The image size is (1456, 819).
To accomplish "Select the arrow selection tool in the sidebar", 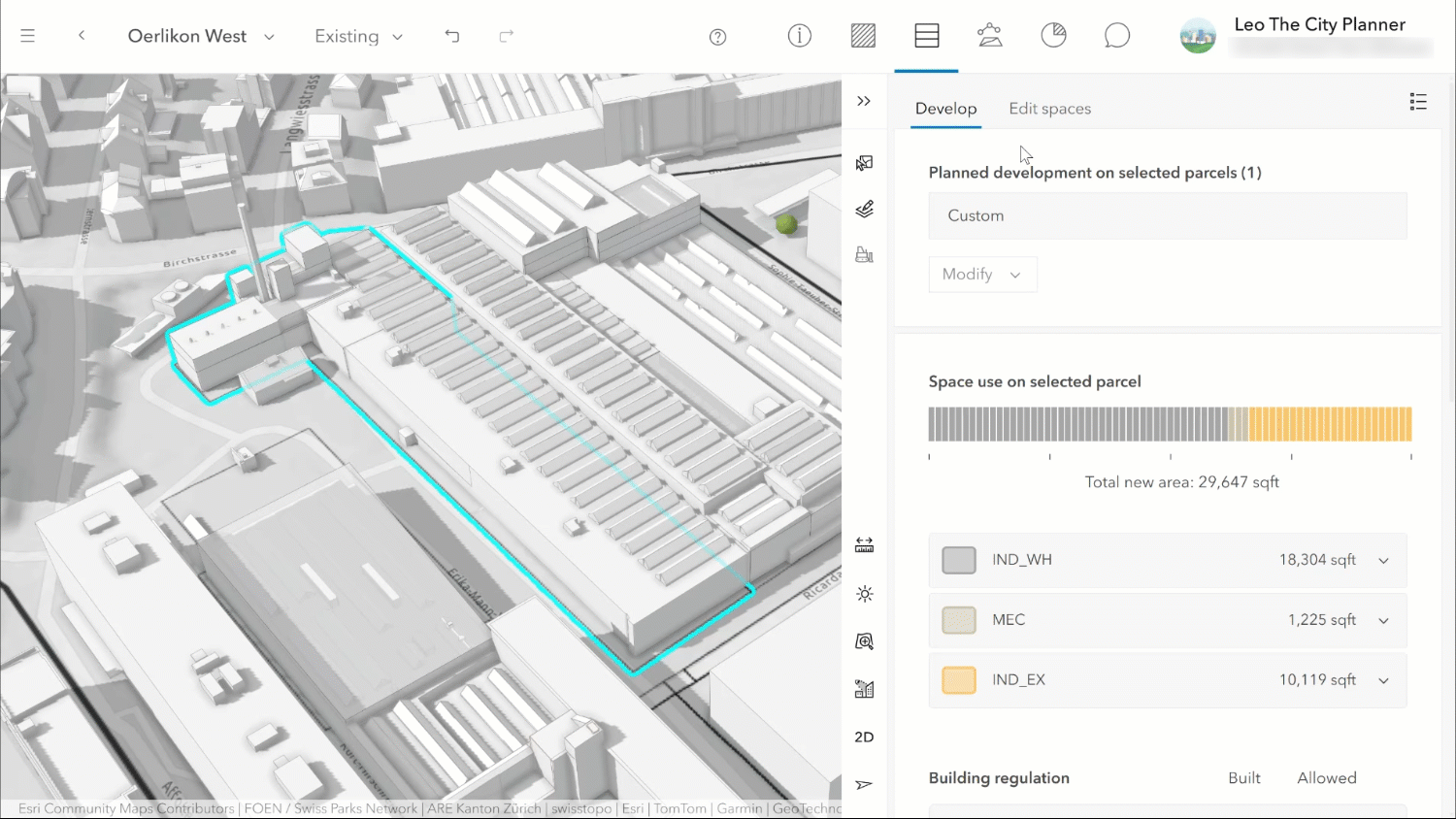I will [864, 163].
